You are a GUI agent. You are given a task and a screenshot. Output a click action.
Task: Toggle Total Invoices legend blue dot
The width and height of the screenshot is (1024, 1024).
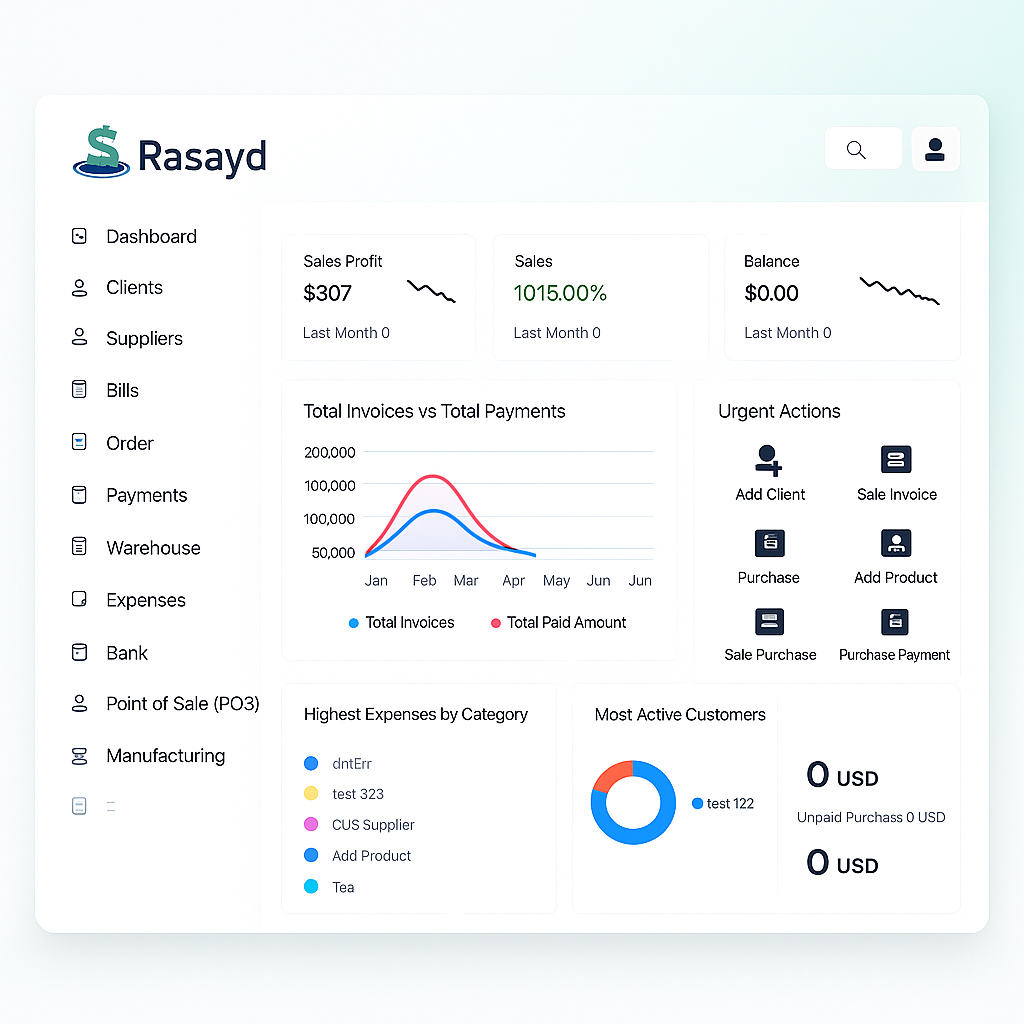353,623
